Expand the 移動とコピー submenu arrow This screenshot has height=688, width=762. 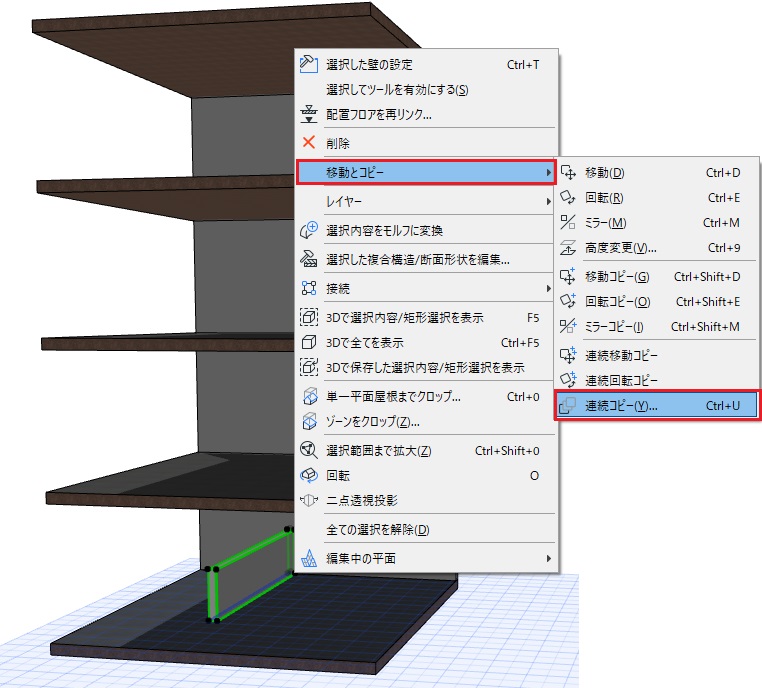click(x=548, y=172)
